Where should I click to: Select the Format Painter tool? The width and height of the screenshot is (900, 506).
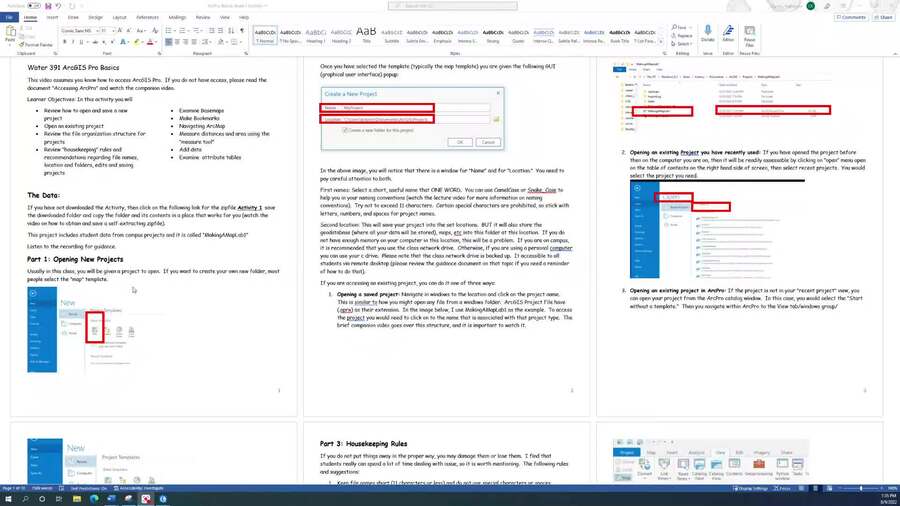(x=36, y=45)
